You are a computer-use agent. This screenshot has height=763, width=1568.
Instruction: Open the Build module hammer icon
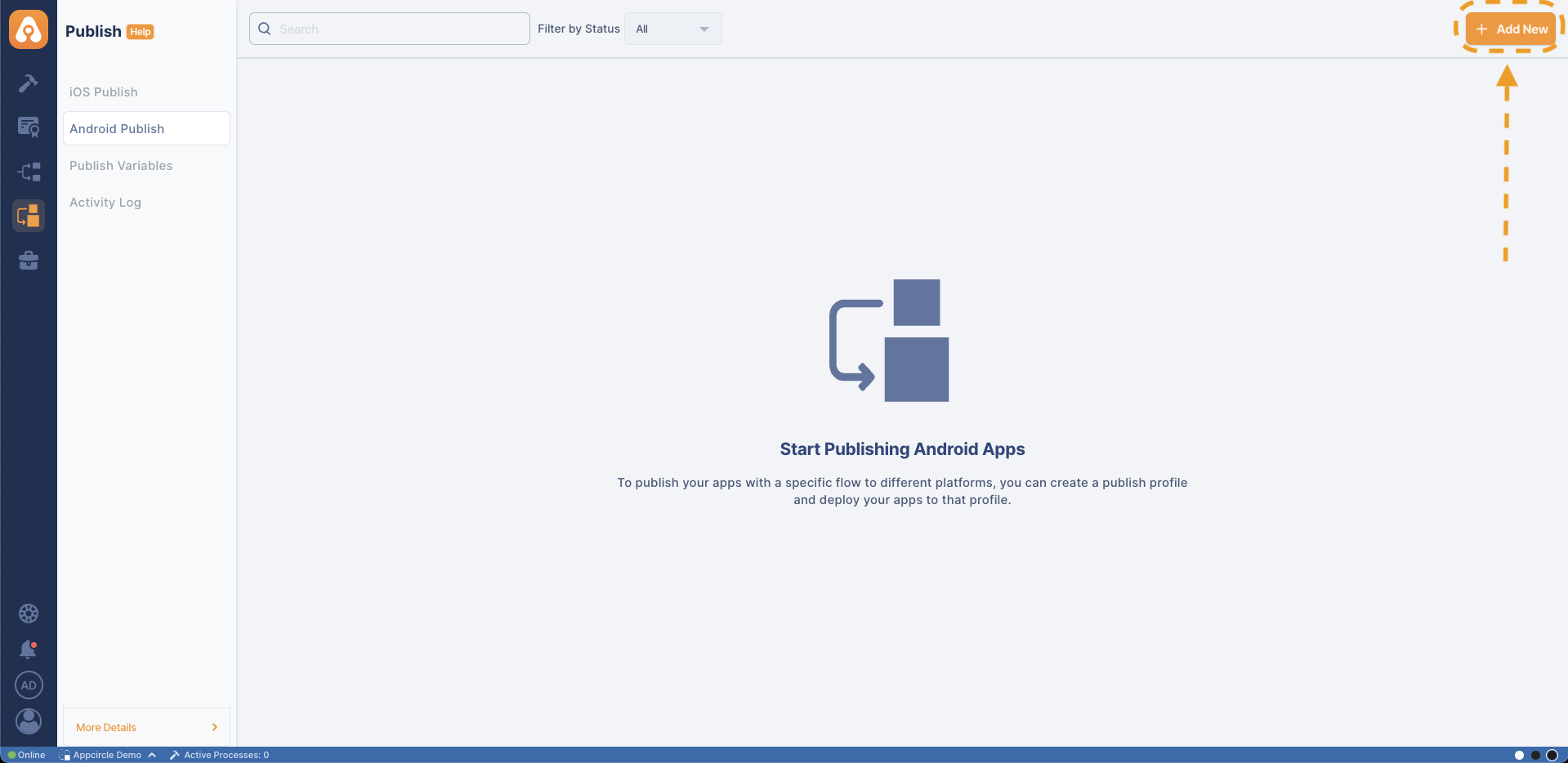pos(29,83)
